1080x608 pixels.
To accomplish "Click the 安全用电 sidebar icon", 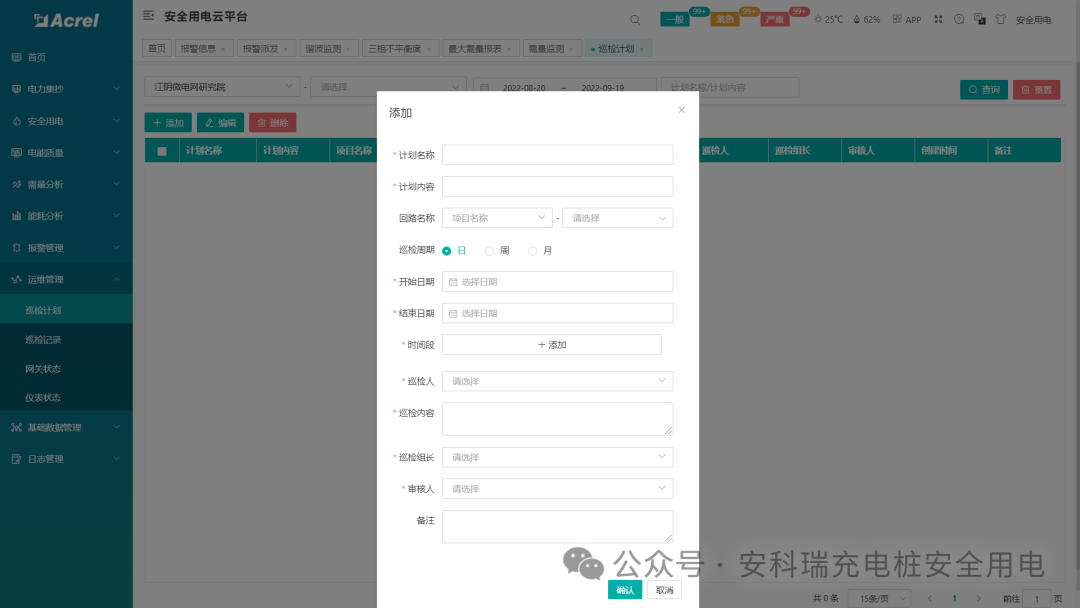I will click(17, 121).
